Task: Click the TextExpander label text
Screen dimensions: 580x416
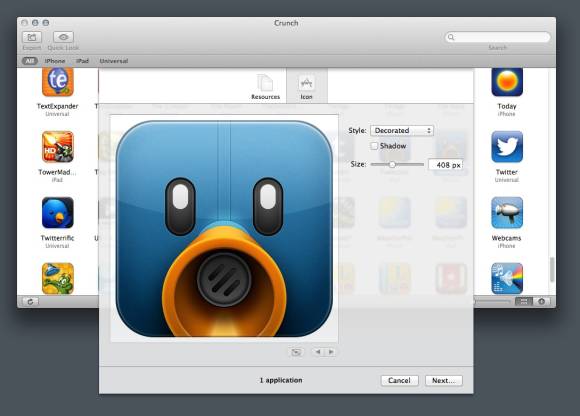Action: coord(57,106)
